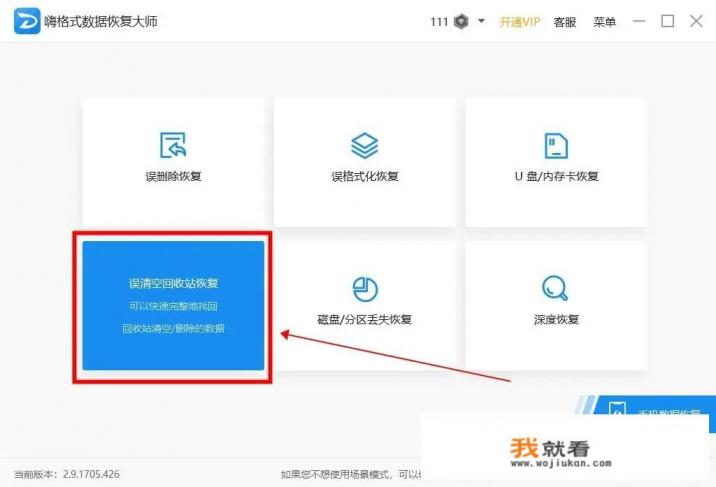The height and width of the screenshot is (487, 716).
Task: Click the 误格式化恢复 label
Action: pos(365,176)
